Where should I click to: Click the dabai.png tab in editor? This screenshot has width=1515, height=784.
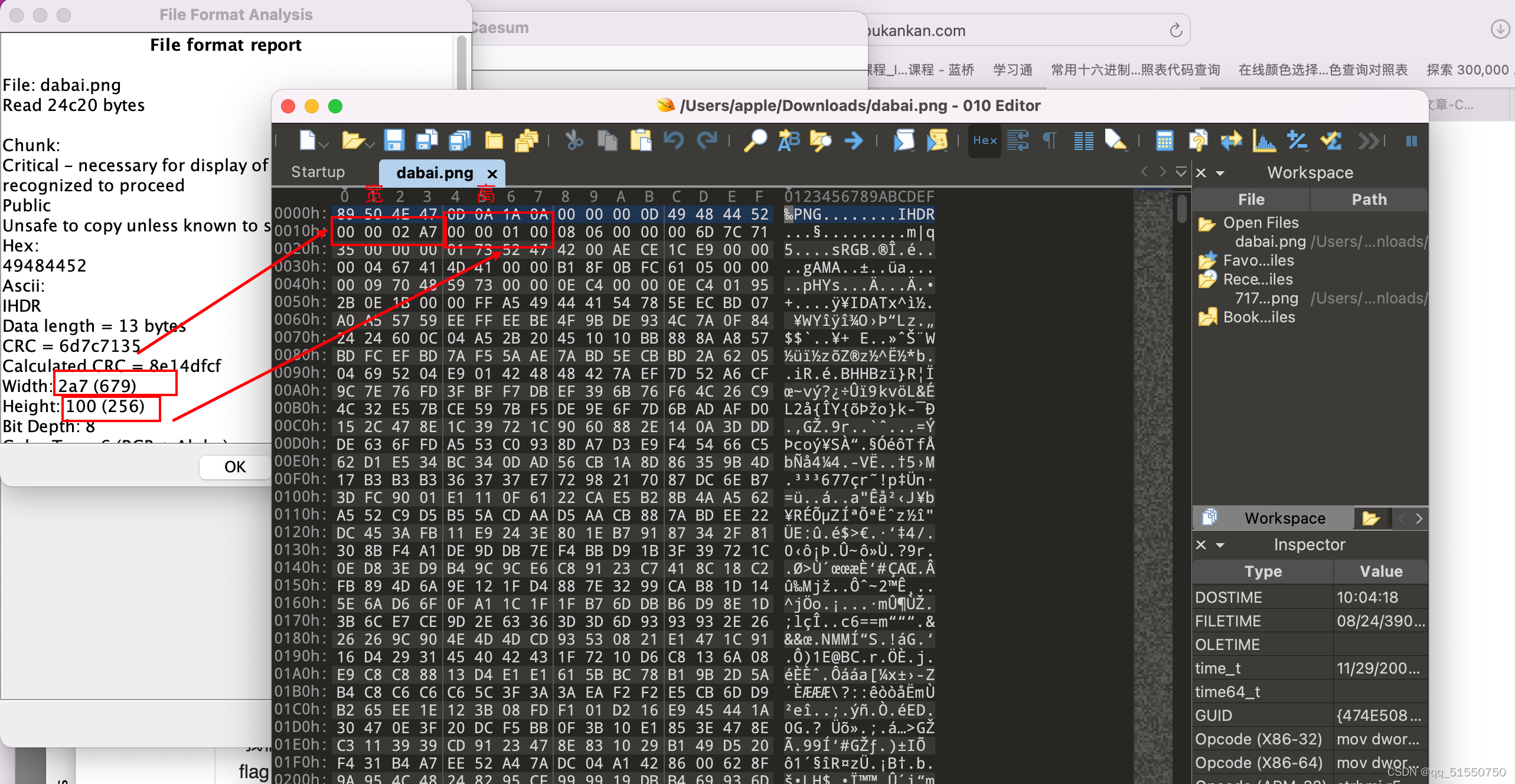441,170
